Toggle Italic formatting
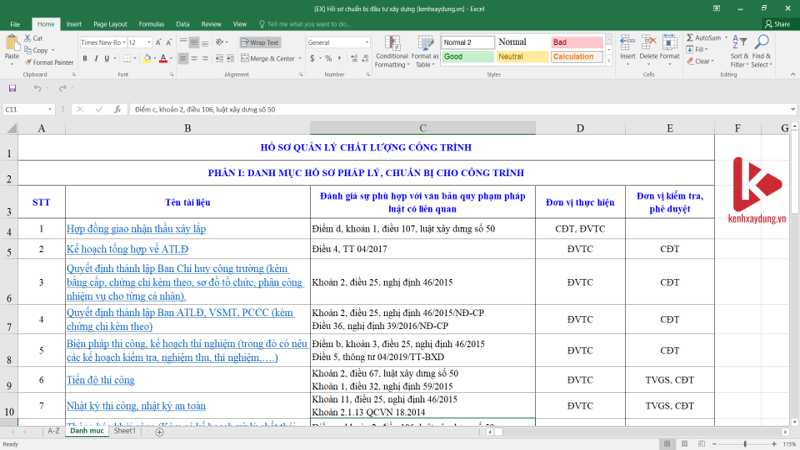The width and height of the screenshot is (800, 450). [x=96, y=58]
